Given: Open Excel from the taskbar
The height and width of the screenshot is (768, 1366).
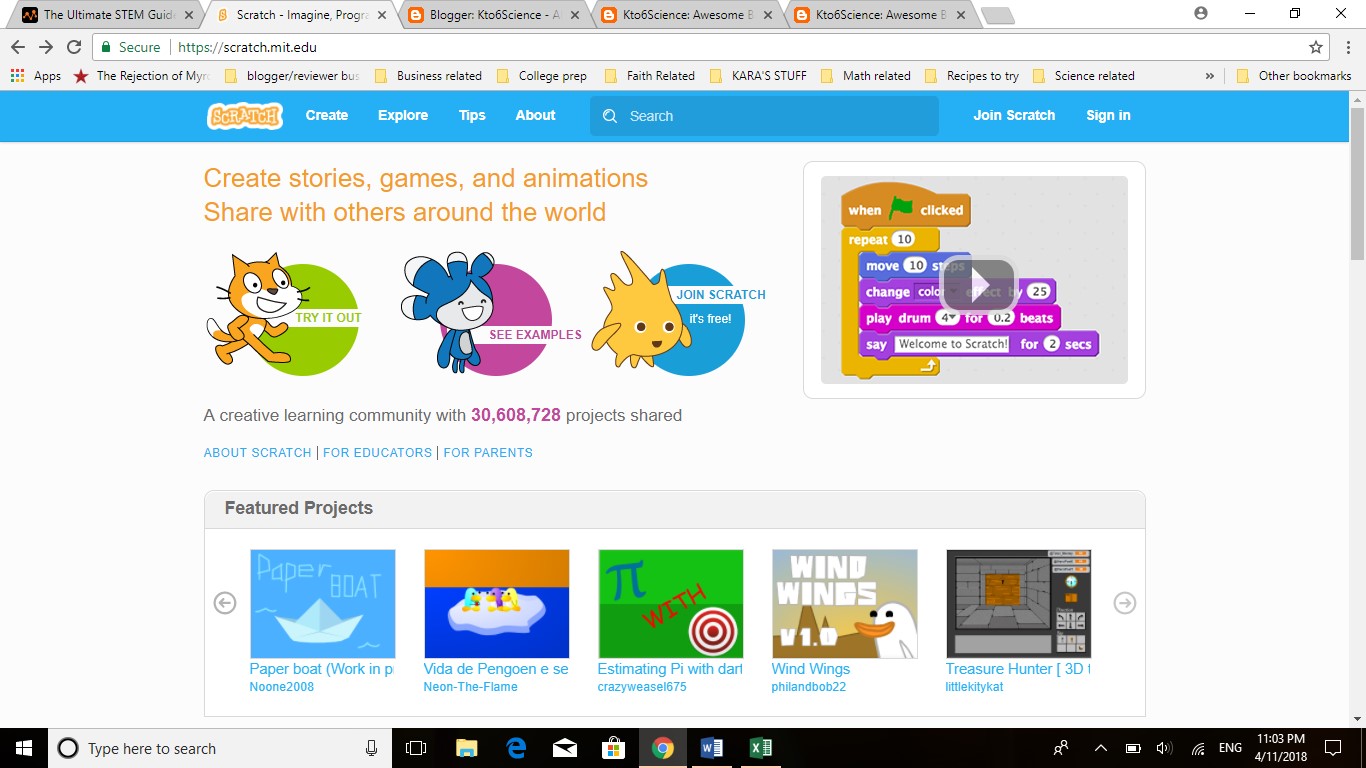Looking at the screenshot, I should tap(761, 748).
